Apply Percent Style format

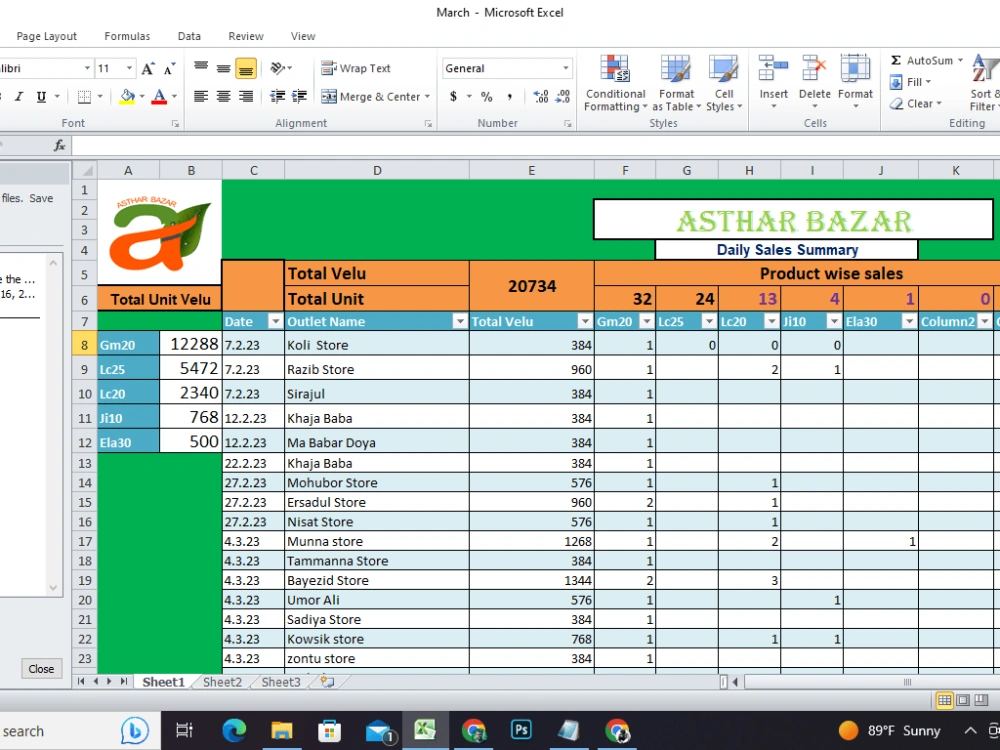tap(487, 96)
